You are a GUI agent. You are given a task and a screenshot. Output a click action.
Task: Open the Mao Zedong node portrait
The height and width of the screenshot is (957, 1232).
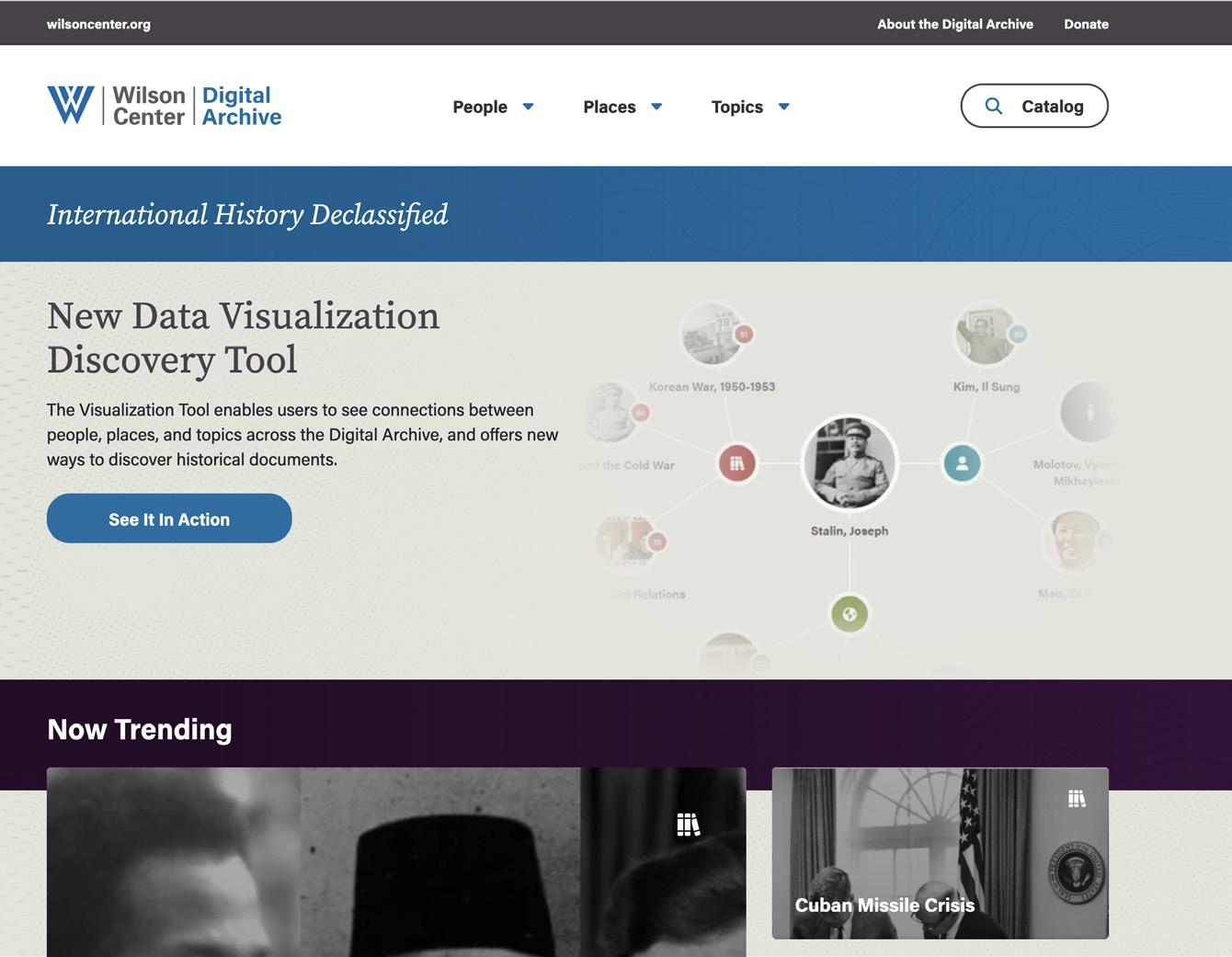coord(1073,541)
